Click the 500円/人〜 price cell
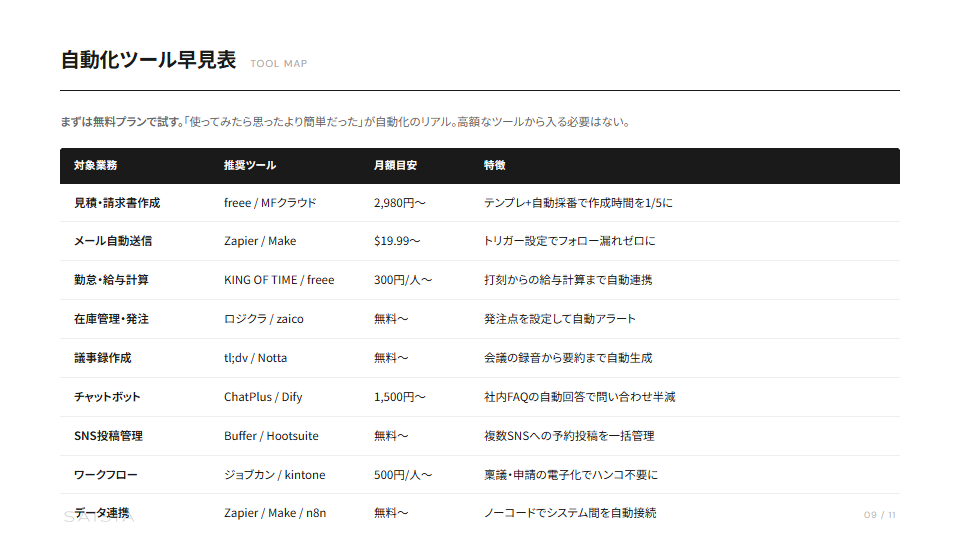 [403, 475]
